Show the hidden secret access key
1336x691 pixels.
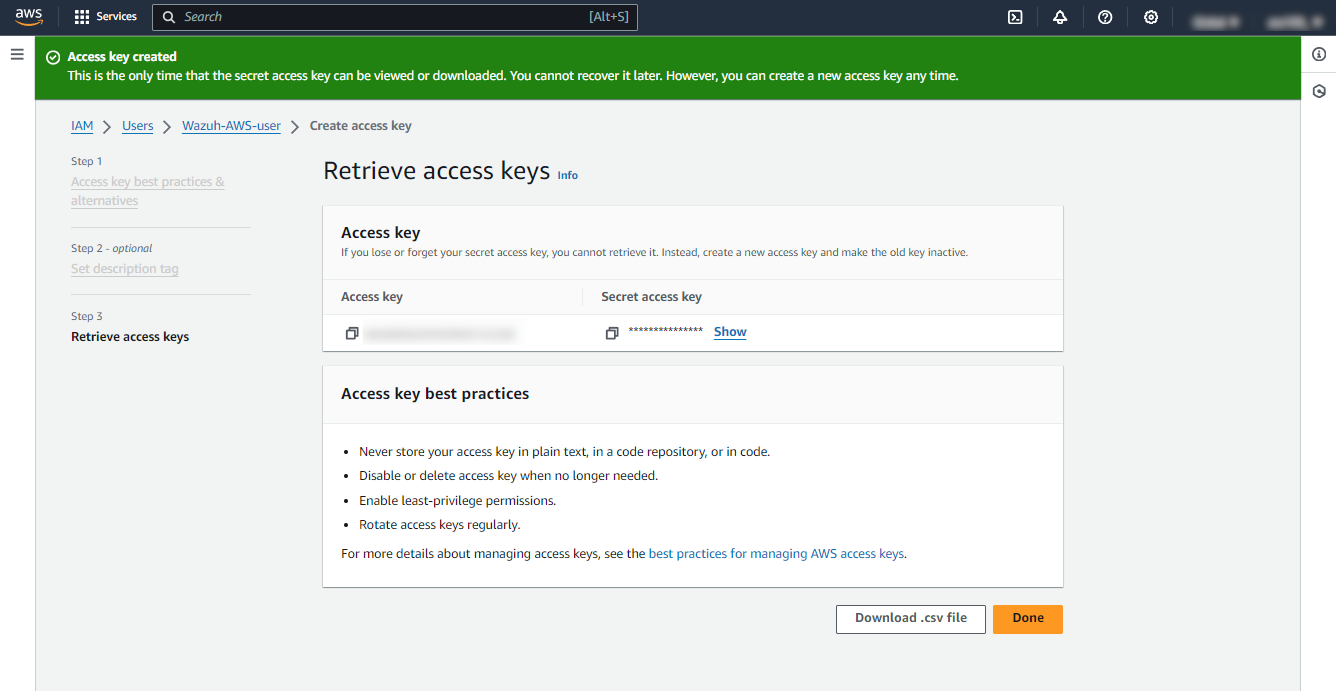(729, 331)
